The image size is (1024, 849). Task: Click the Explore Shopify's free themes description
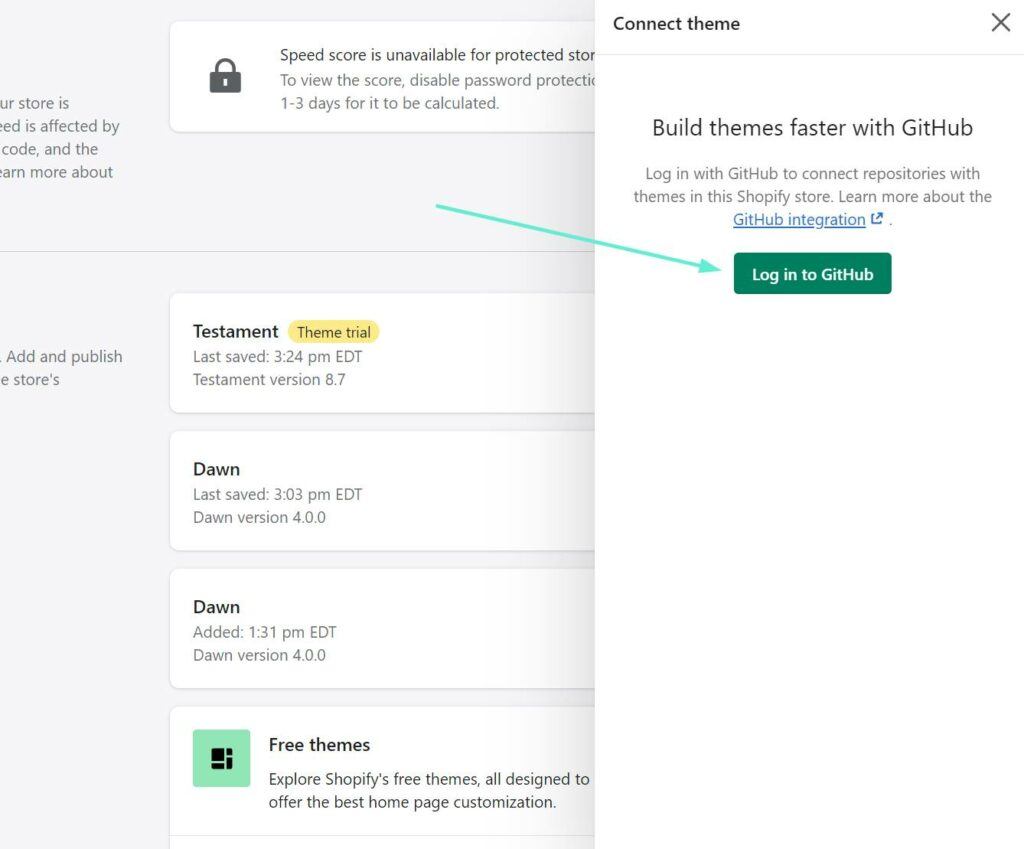(x=428, y=790)
